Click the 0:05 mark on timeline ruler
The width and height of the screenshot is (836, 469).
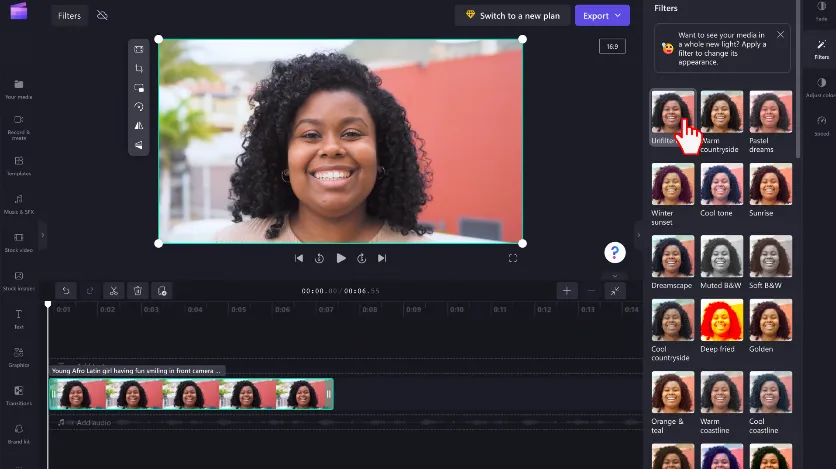tap(238, 309)
